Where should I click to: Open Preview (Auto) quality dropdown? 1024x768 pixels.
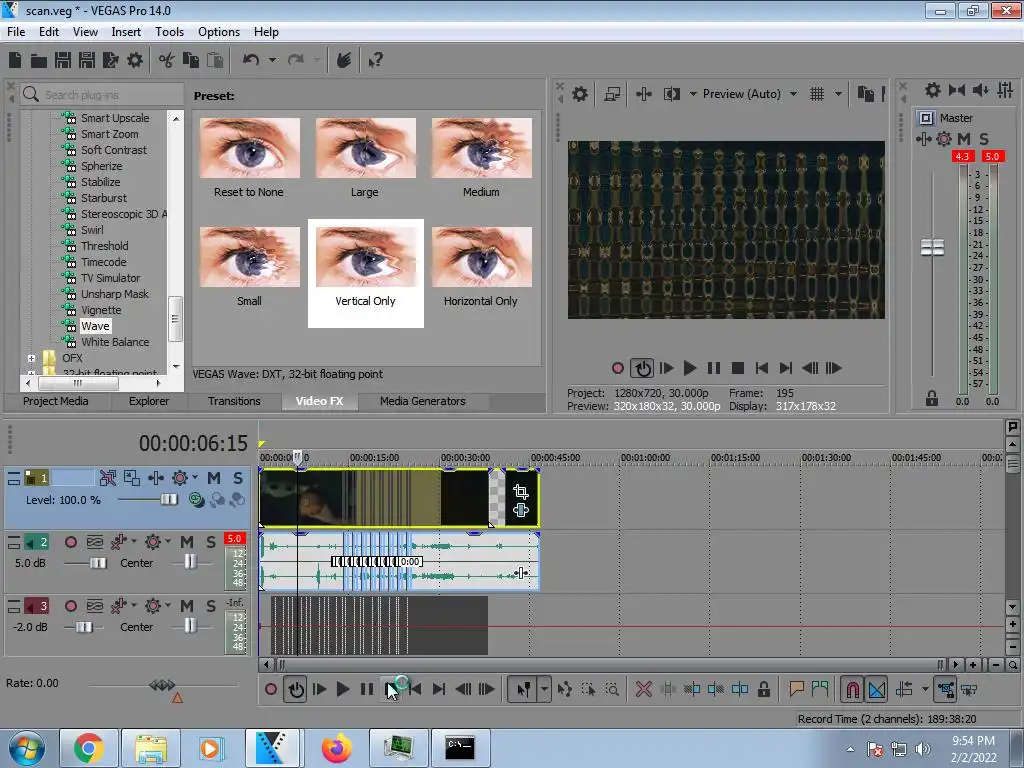(x=793, y=94)
